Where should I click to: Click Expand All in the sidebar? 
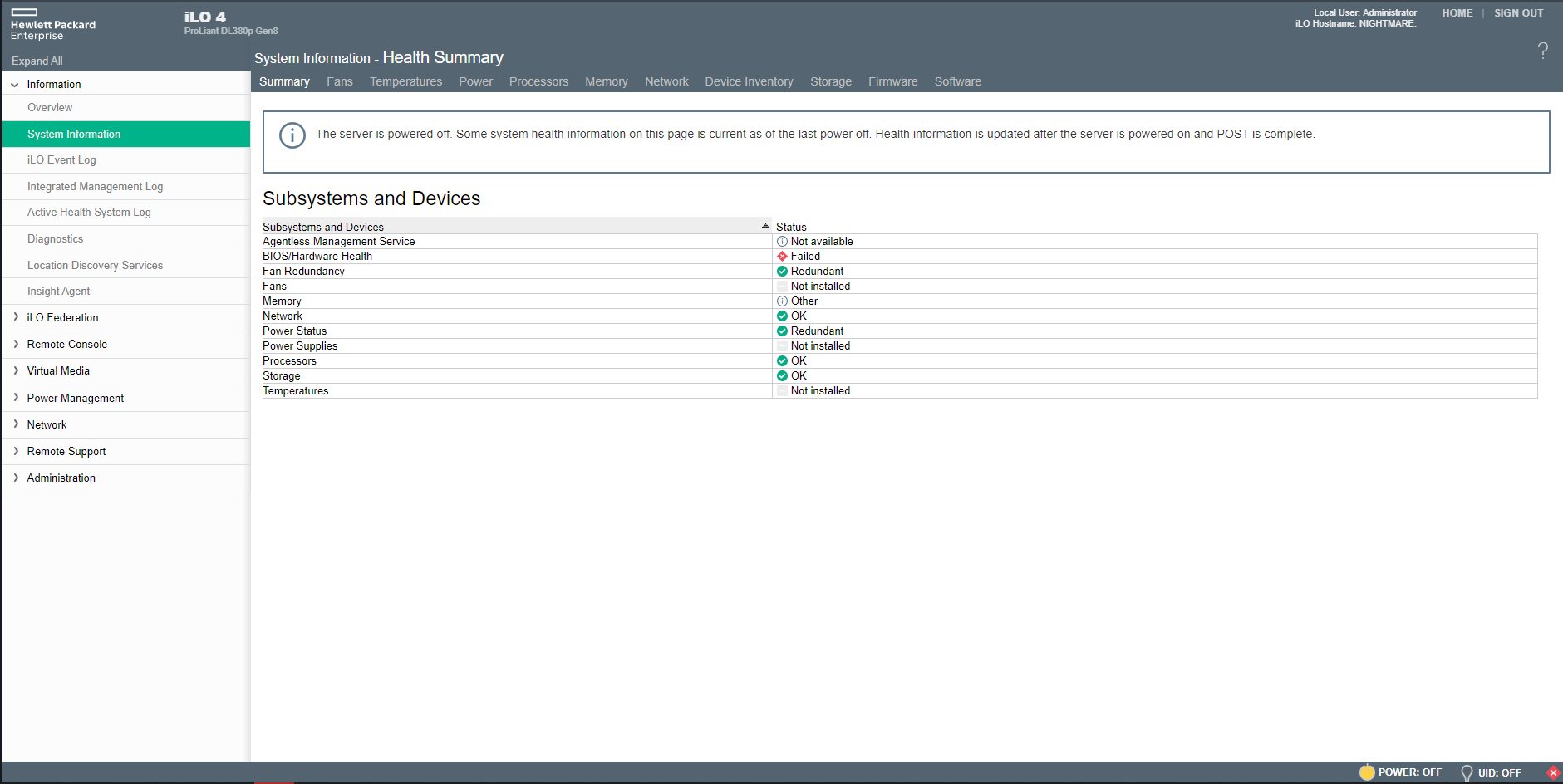pos(37,61)
